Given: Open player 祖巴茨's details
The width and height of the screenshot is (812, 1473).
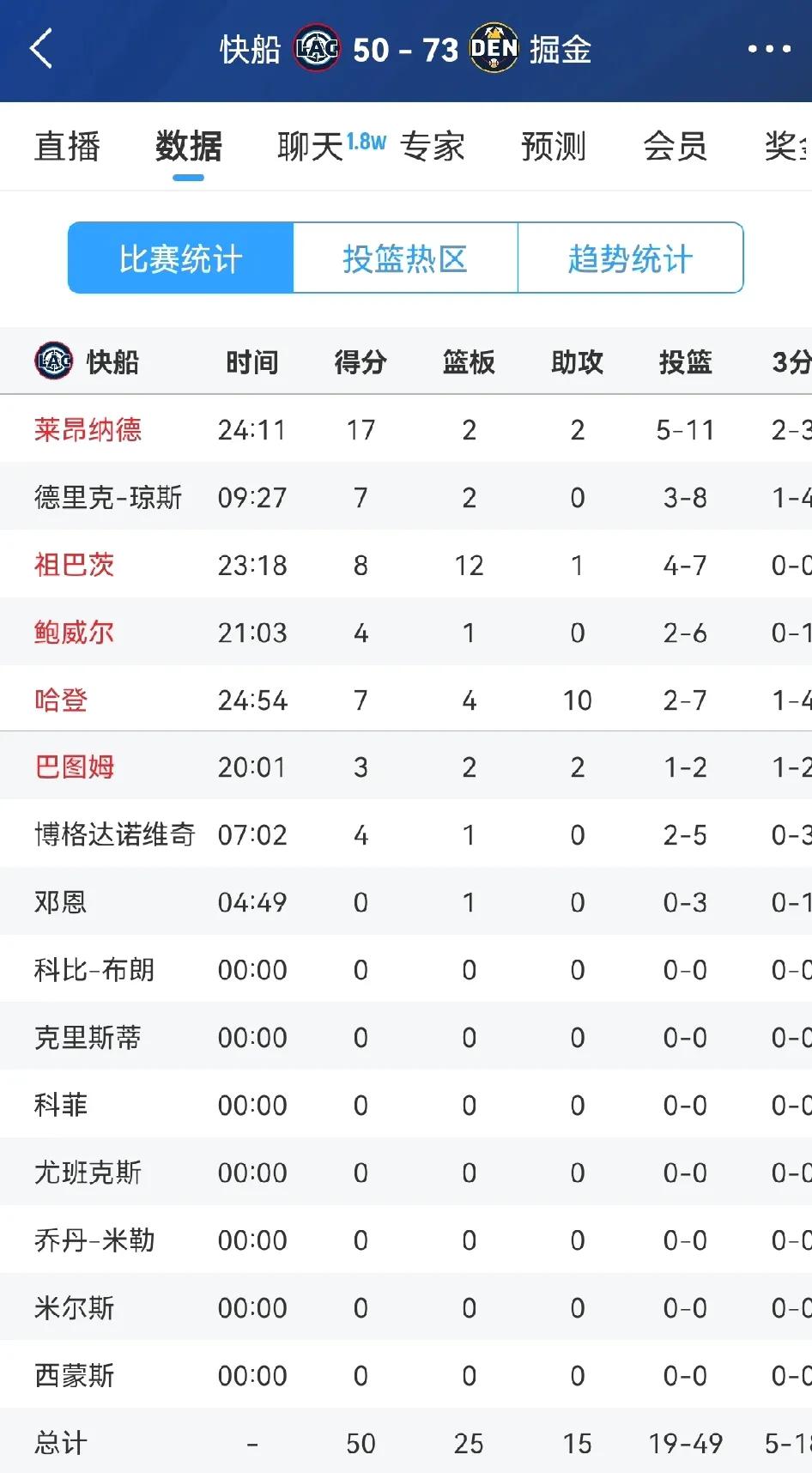Looking at the screenshot, I should coord(74,565).
